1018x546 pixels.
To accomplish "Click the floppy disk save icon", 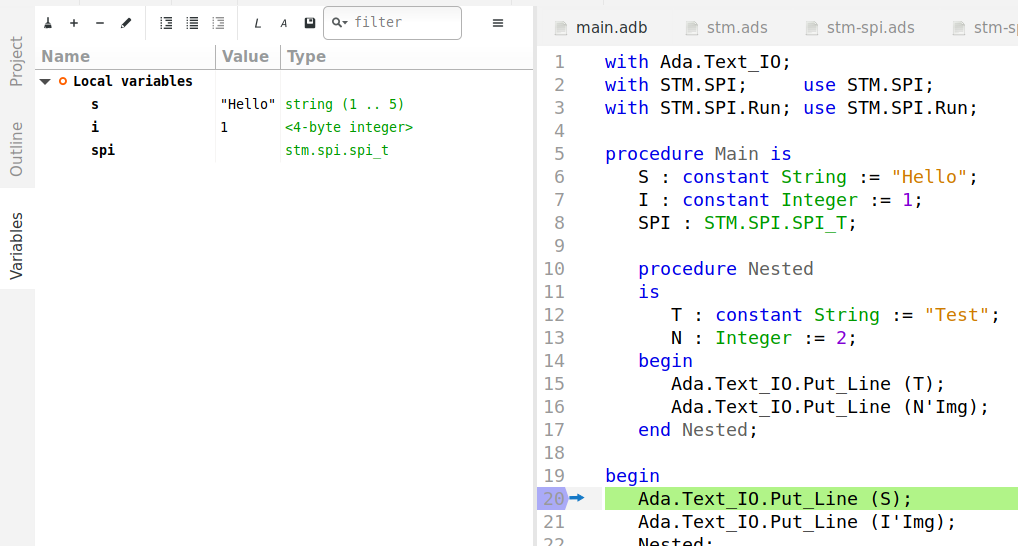I will [x=310, y=23].
